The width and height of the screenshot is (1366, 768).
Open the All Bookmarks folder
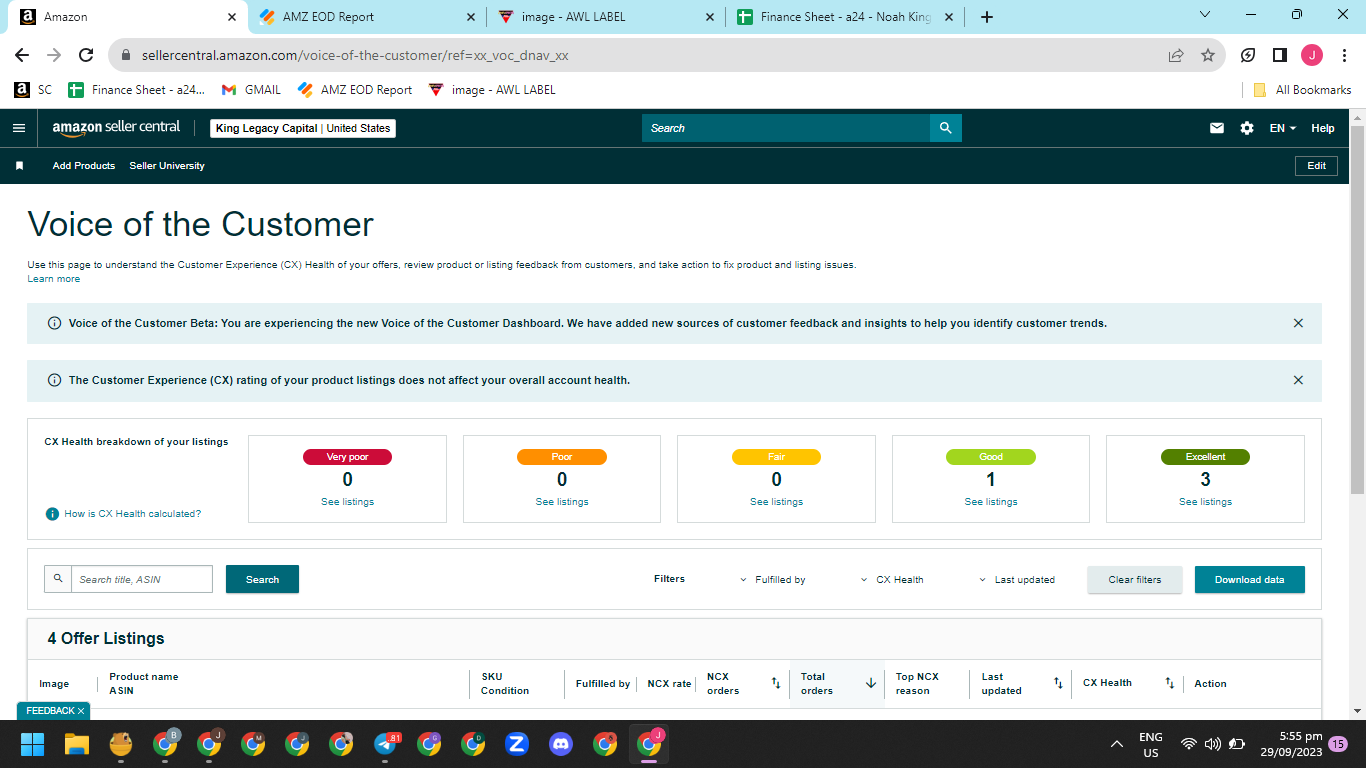(x=1302, y=90)
